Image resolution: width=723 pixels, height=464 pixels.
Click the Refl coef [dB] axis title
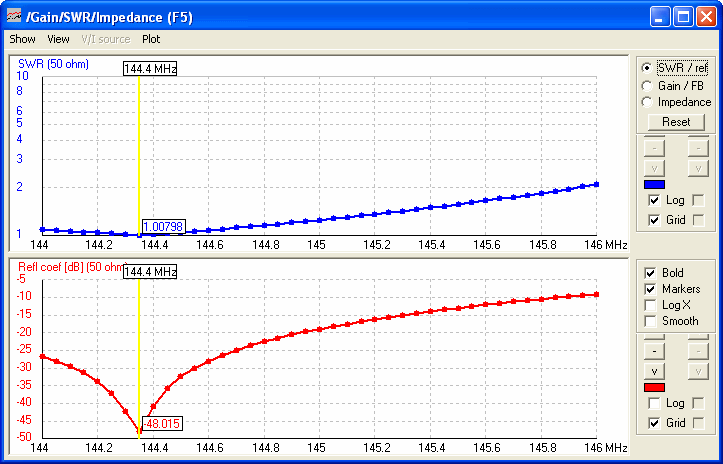click(71, 267)
